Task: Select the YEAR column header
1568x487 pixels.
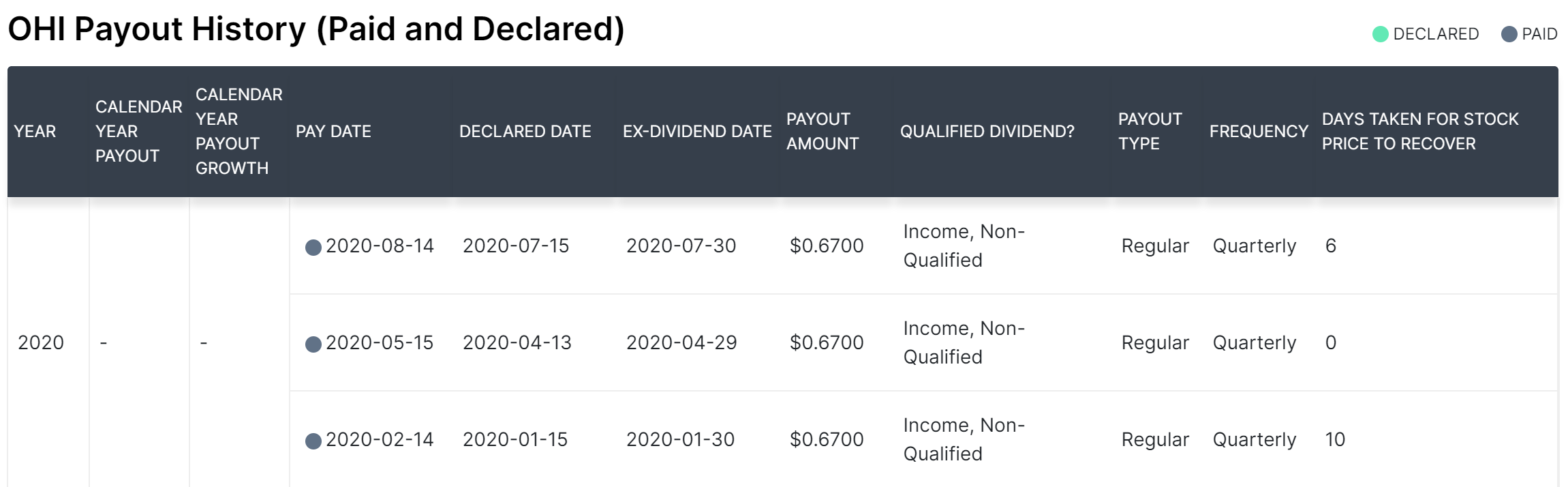Action: (x=35, y=131)
